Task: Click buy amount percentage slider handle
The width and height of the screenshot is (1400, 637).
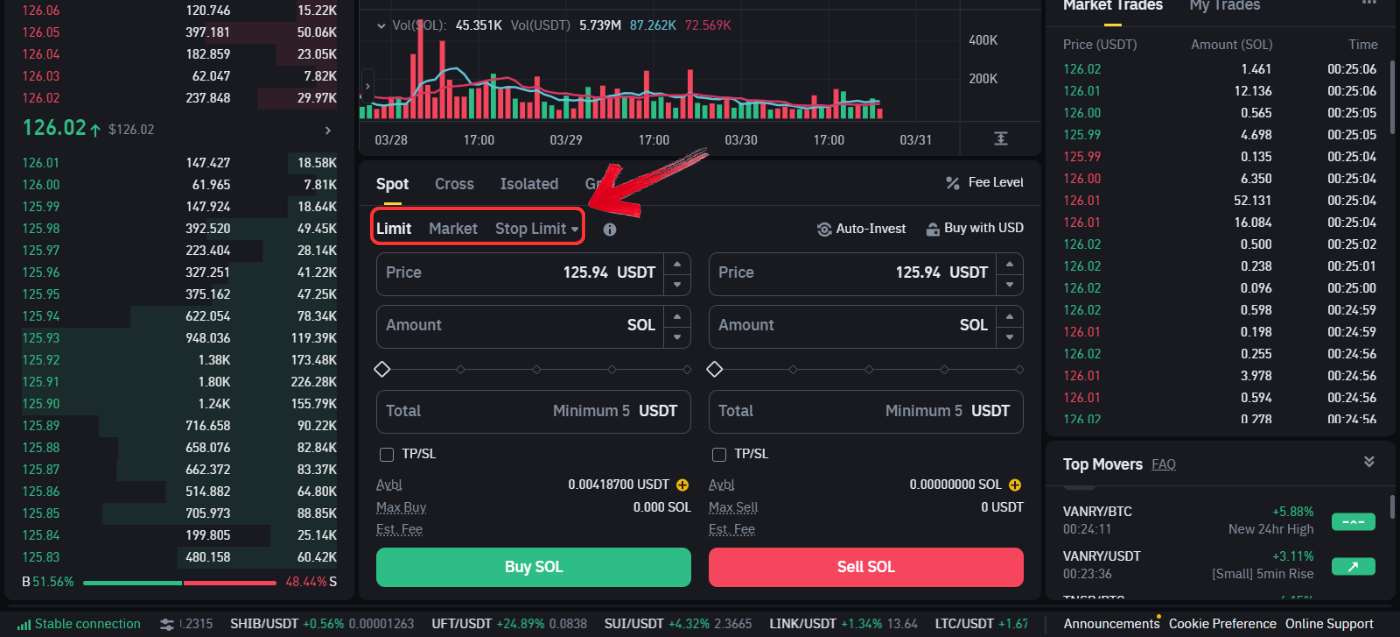Action: pyautogui.click(x=382, y=369)
